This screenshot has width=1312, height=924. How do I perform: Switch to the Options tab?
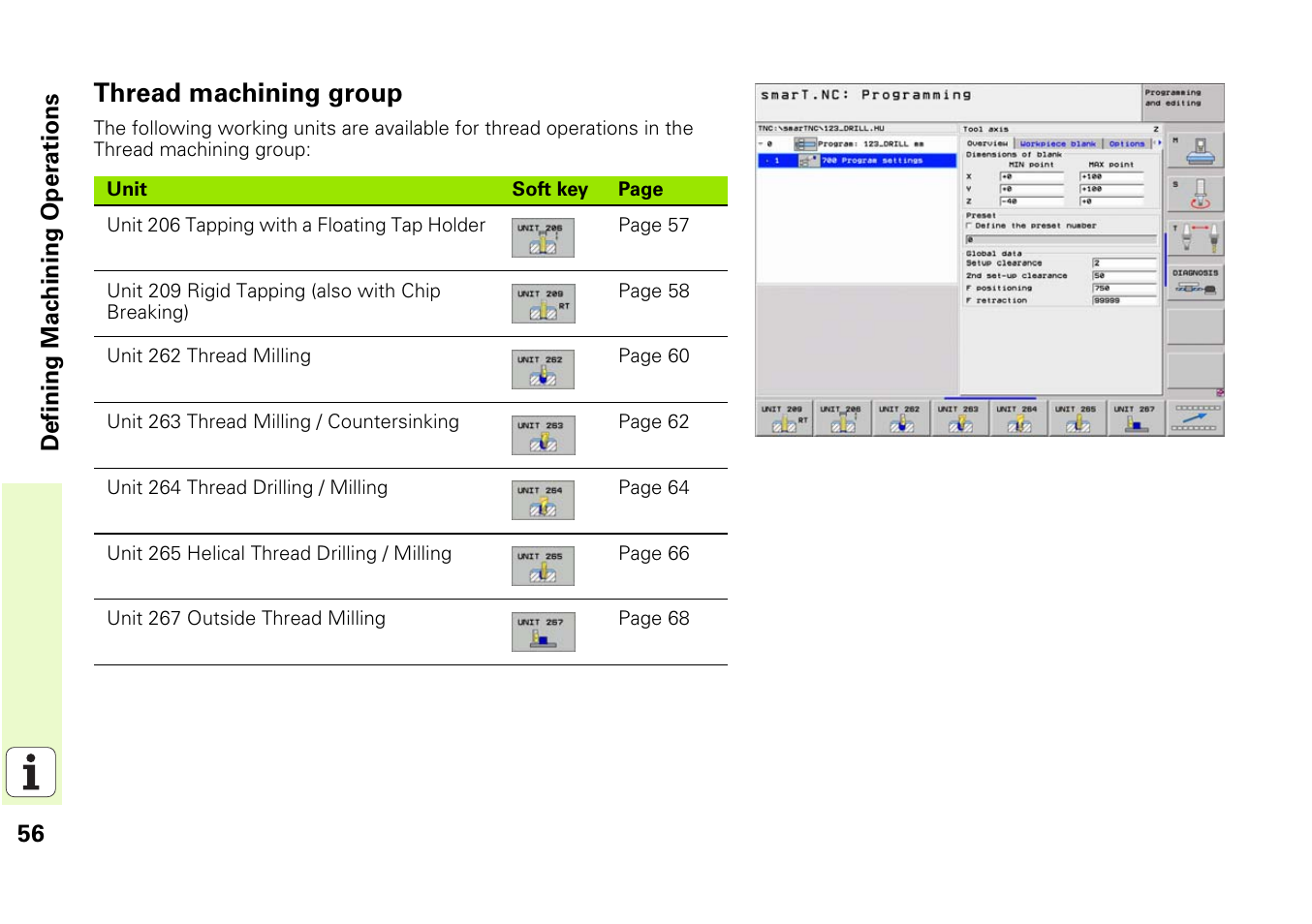1127,143
